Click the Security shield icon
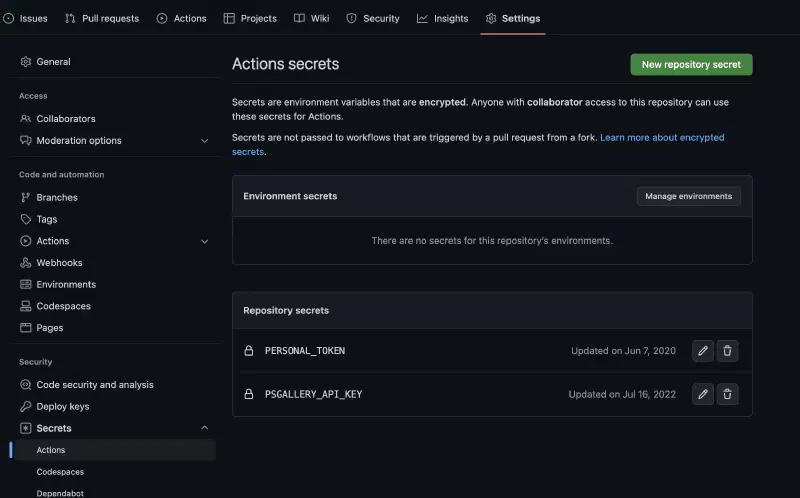 [352, 18]
